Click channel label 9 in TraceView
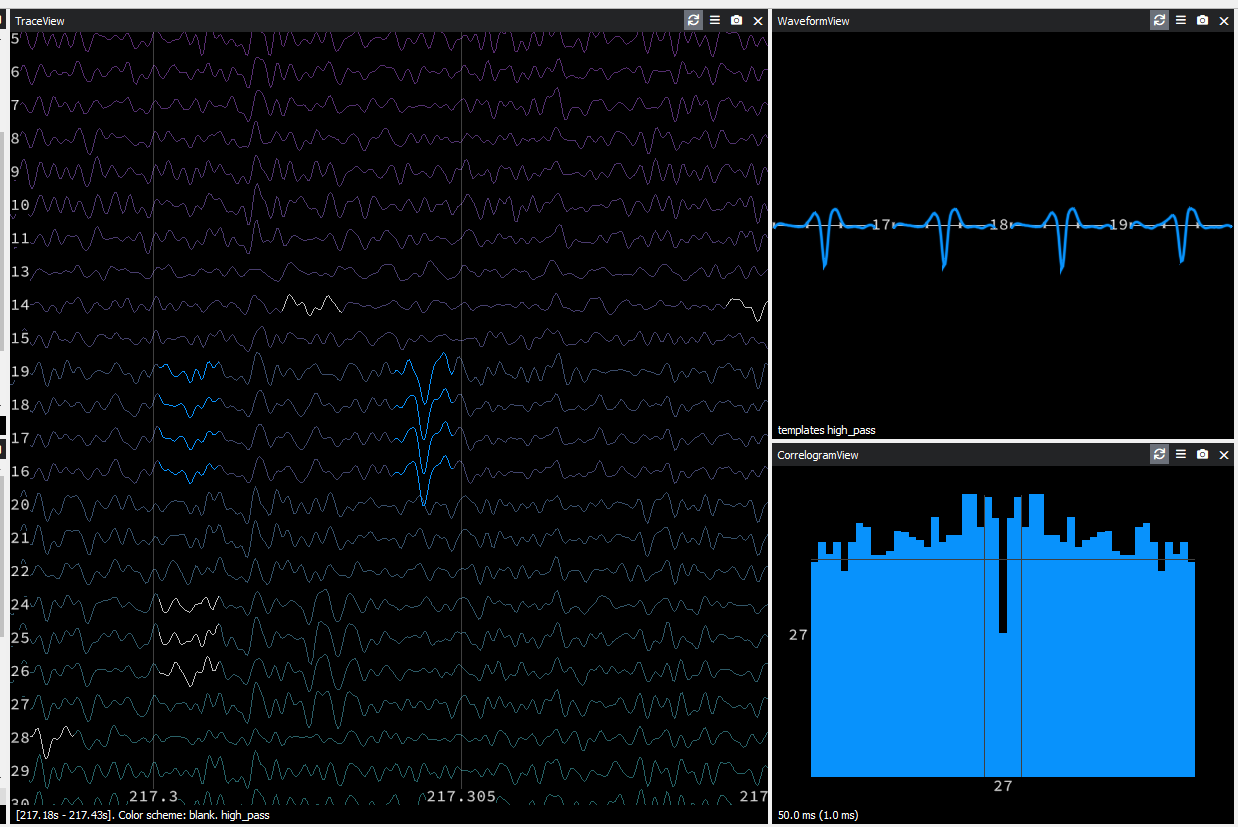 tap(15, 171)
